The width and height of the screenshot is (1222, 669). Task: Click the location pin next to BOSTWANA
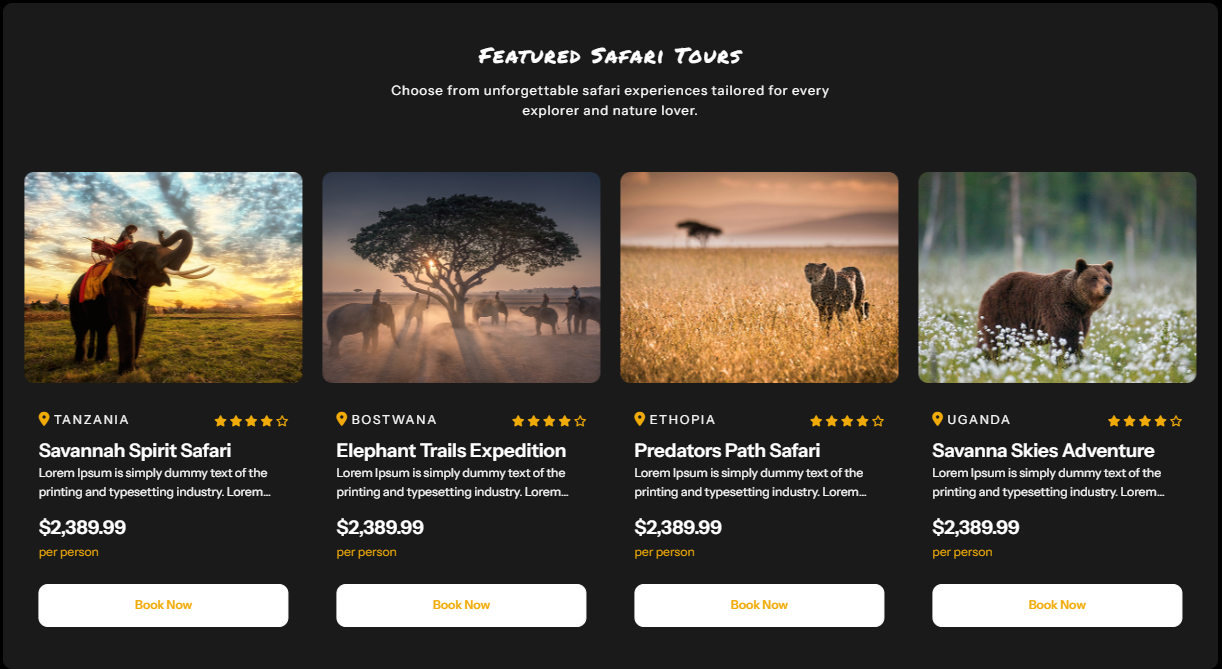click(342, 419)
